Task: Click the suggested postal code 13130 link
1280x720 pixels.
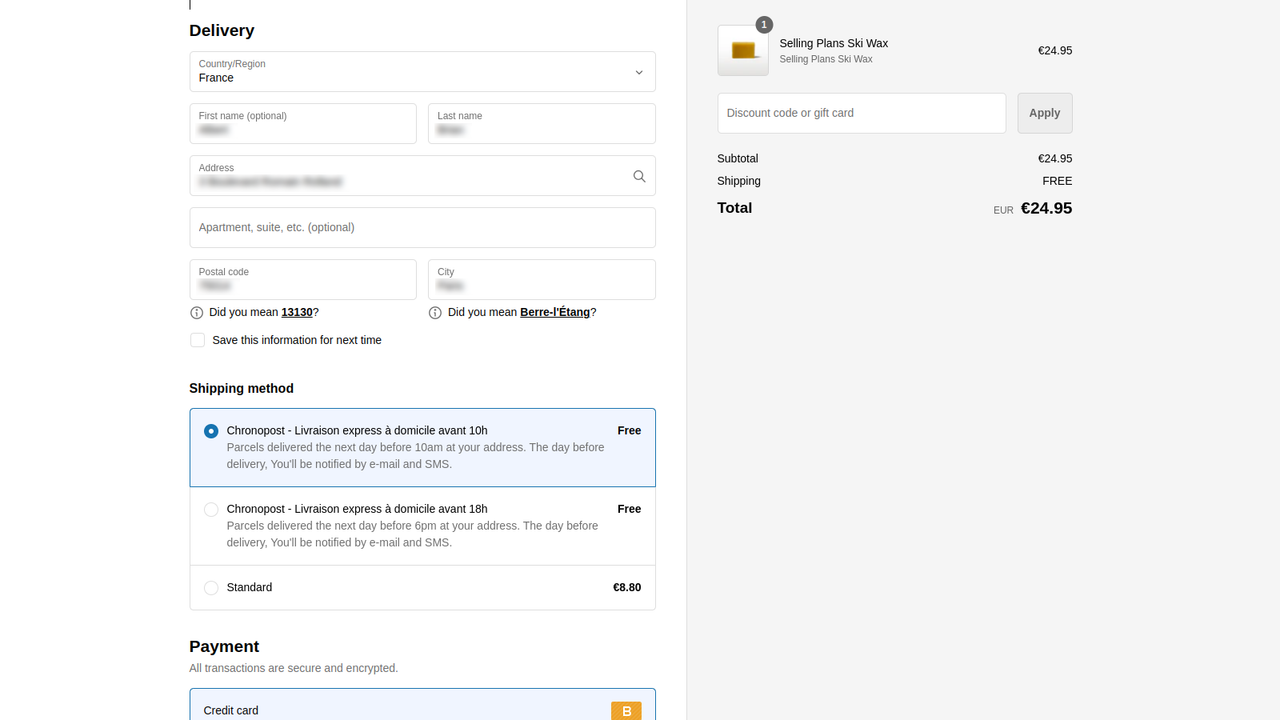Action: click(298, 312)
